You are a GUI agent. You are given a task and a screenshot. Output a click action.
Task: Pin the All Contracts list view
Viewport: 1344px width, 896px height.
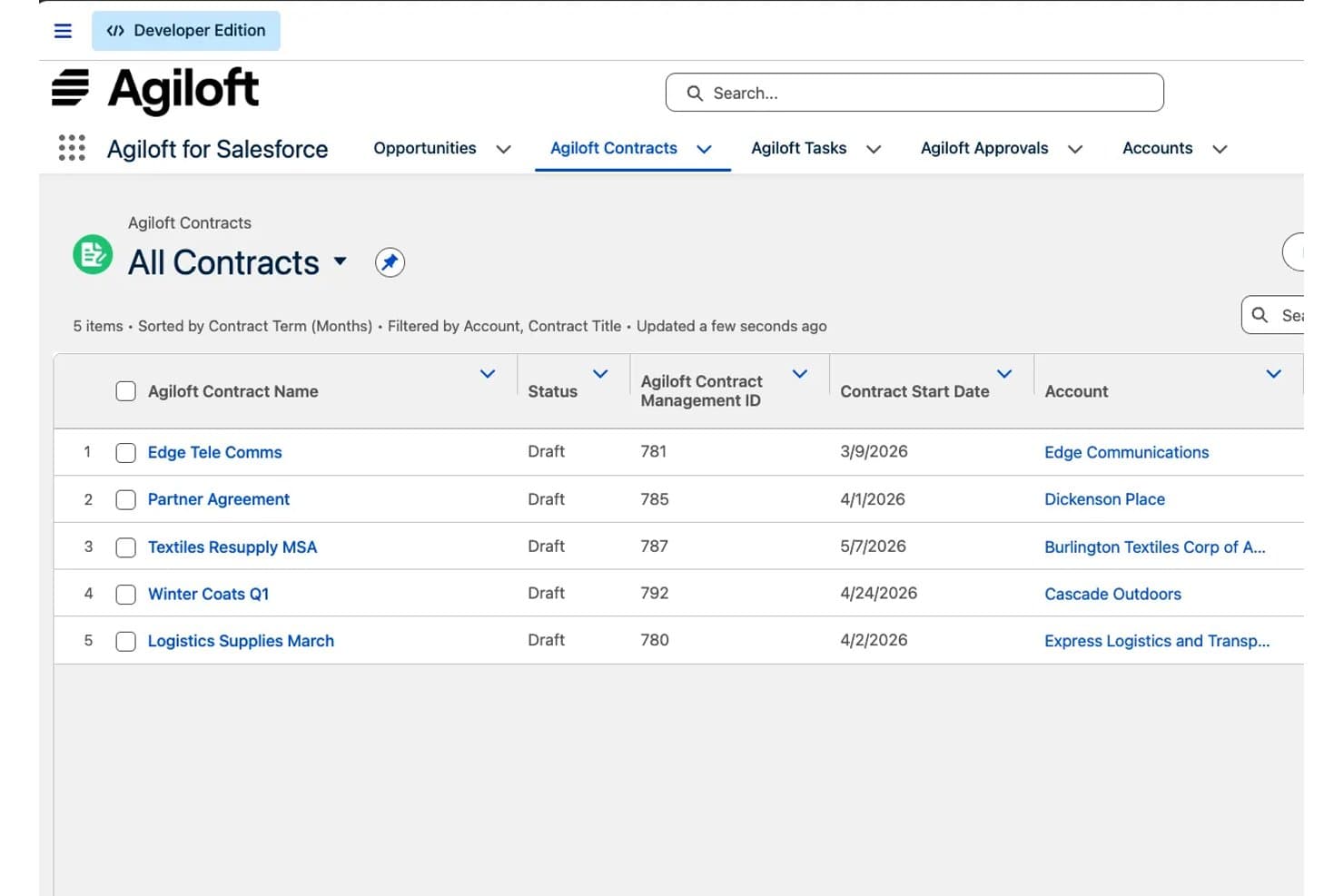[390, 262]
